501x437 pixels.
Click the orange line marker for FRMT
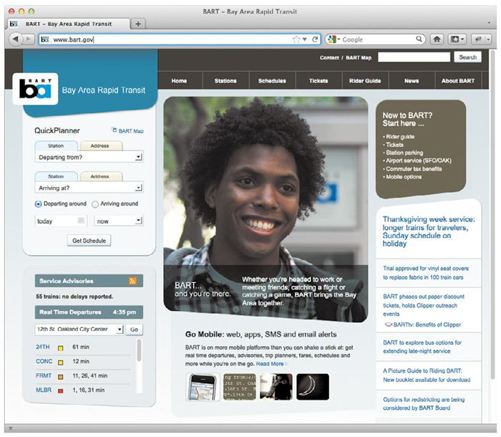61,377
